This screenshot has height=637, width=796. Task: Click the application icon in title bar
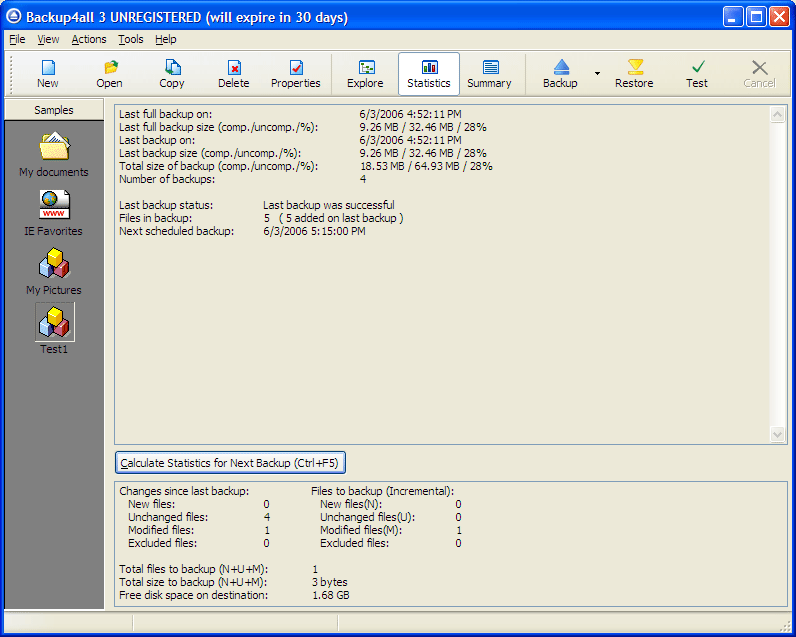[x=14, y=17]
